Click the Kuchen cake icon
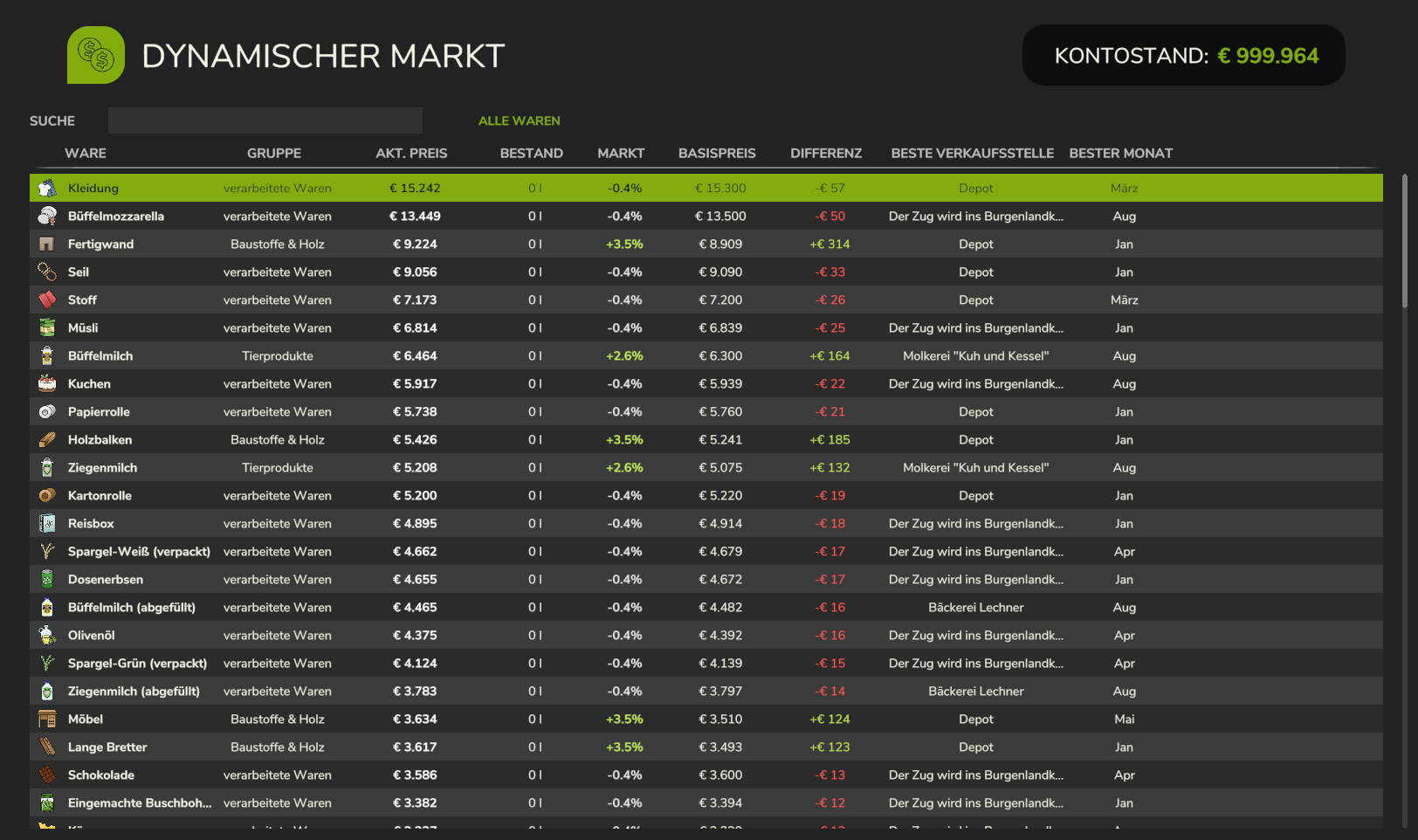 [47, 383]
